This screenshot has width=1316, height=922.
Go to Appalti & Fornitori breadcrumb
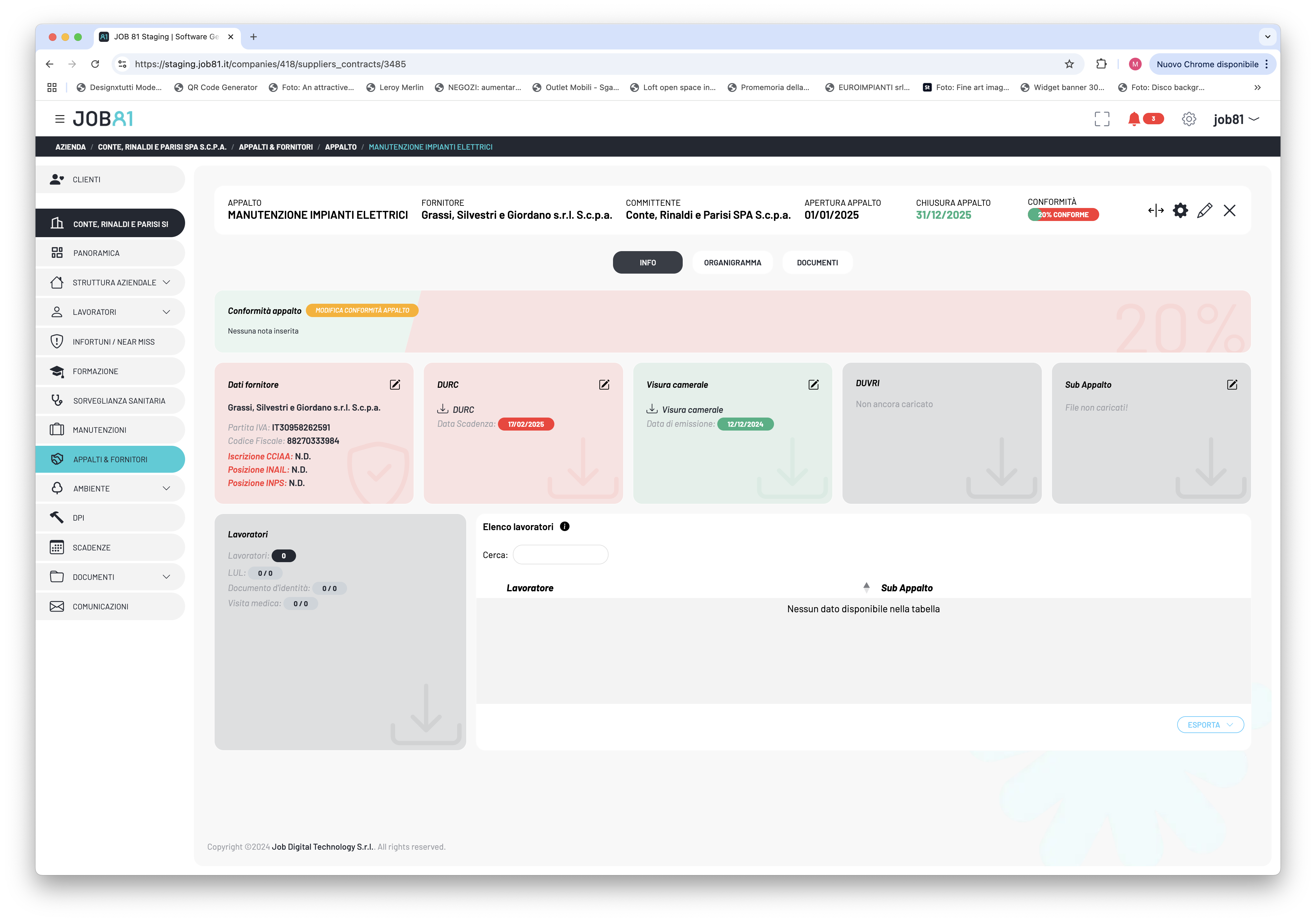(276, 147)
